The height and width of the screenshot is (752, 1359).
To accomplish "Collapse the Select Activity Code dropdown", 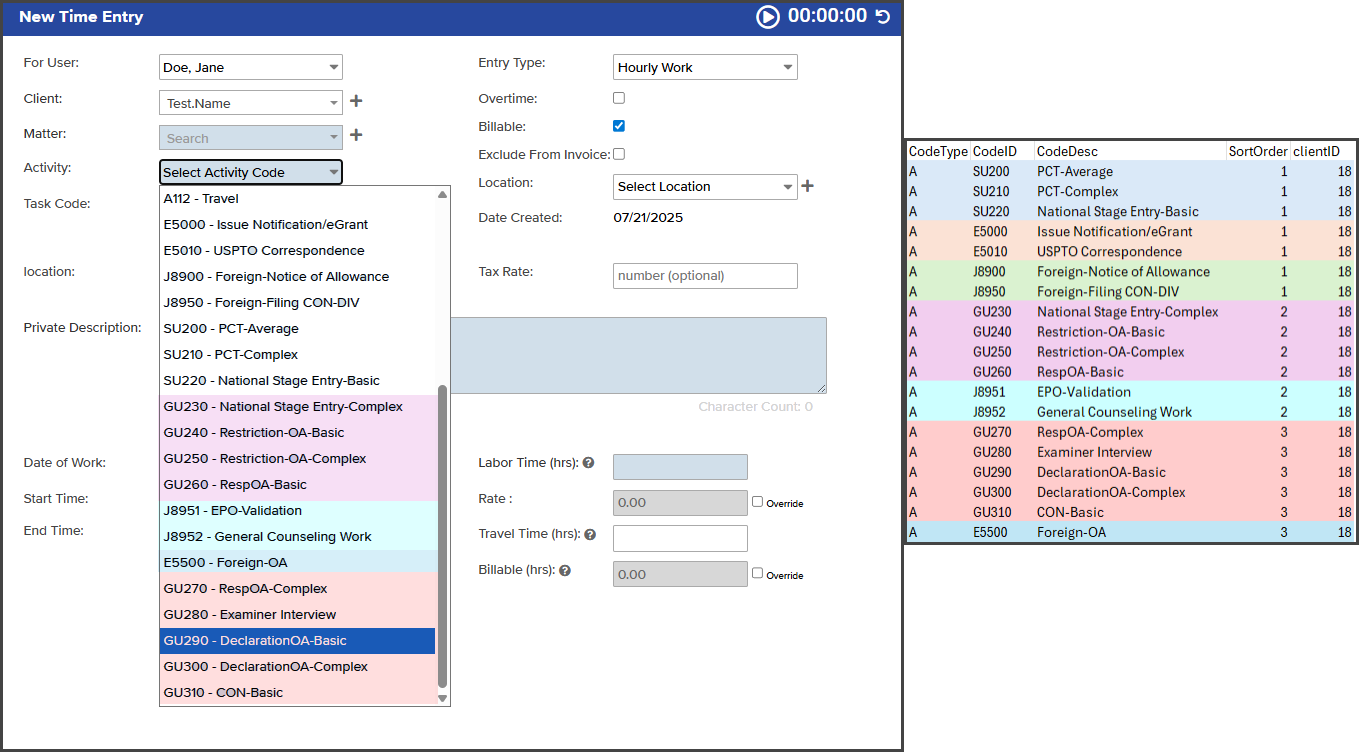I will [x=251, y=172].
